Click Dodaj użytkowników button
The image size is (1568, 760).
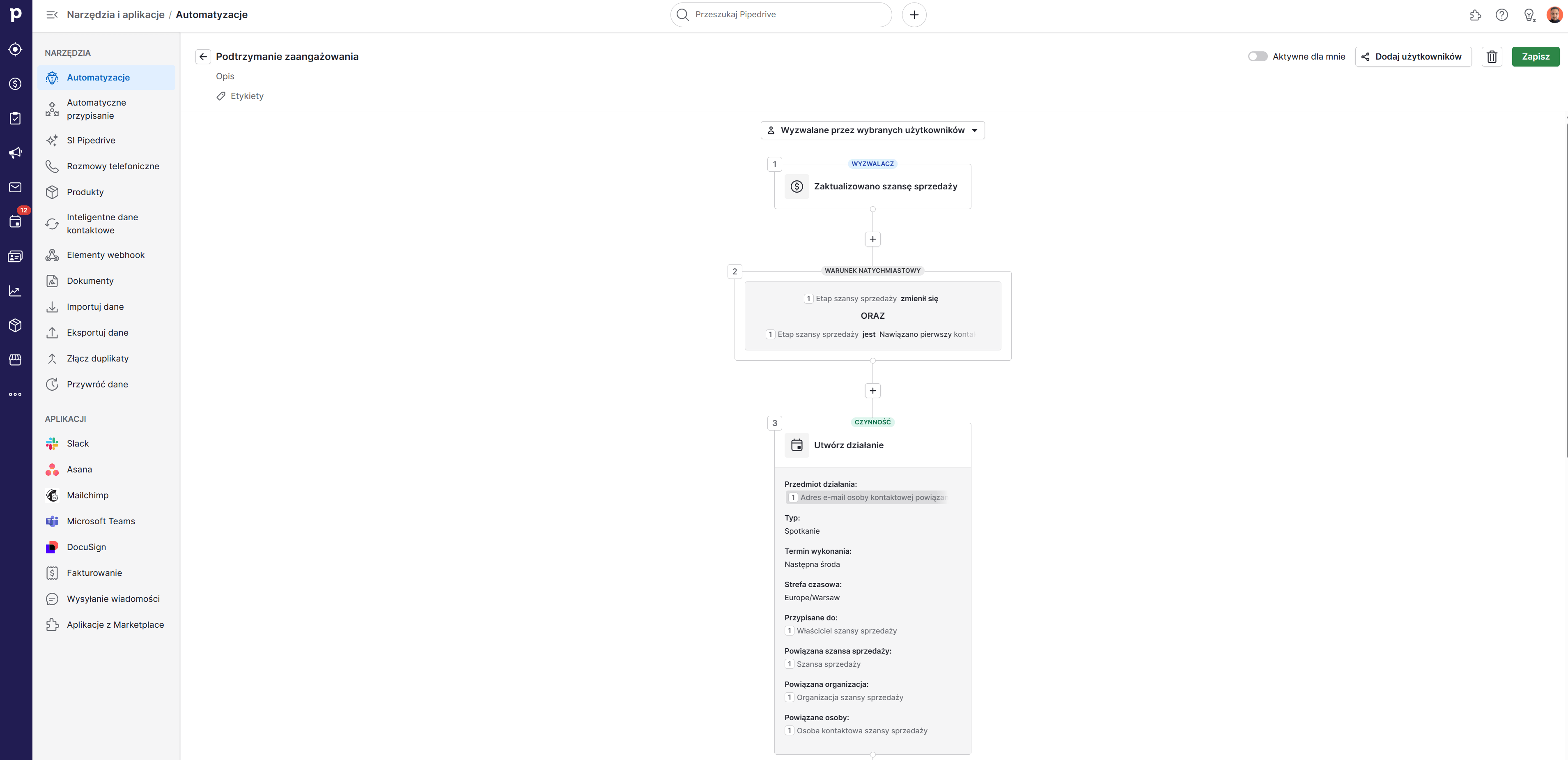(1413, 57)
